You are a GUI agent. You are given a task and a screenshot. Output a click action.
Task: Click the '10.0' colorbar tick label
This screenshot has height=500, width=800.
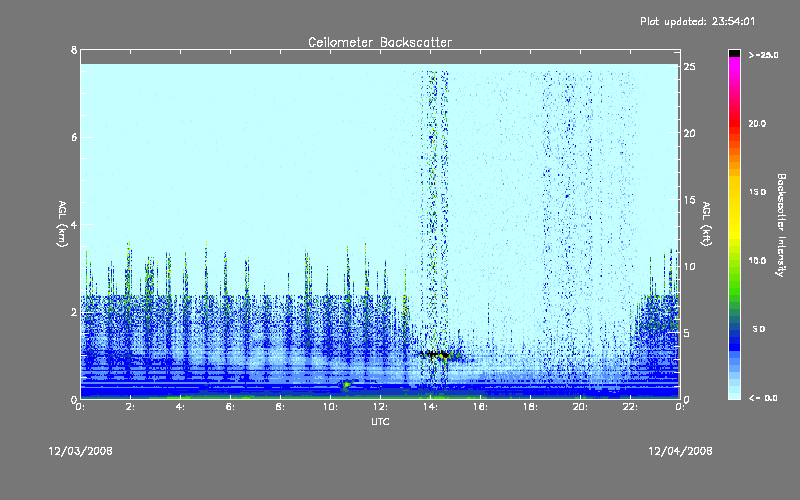pyautogui.click(x=757, y=261)
